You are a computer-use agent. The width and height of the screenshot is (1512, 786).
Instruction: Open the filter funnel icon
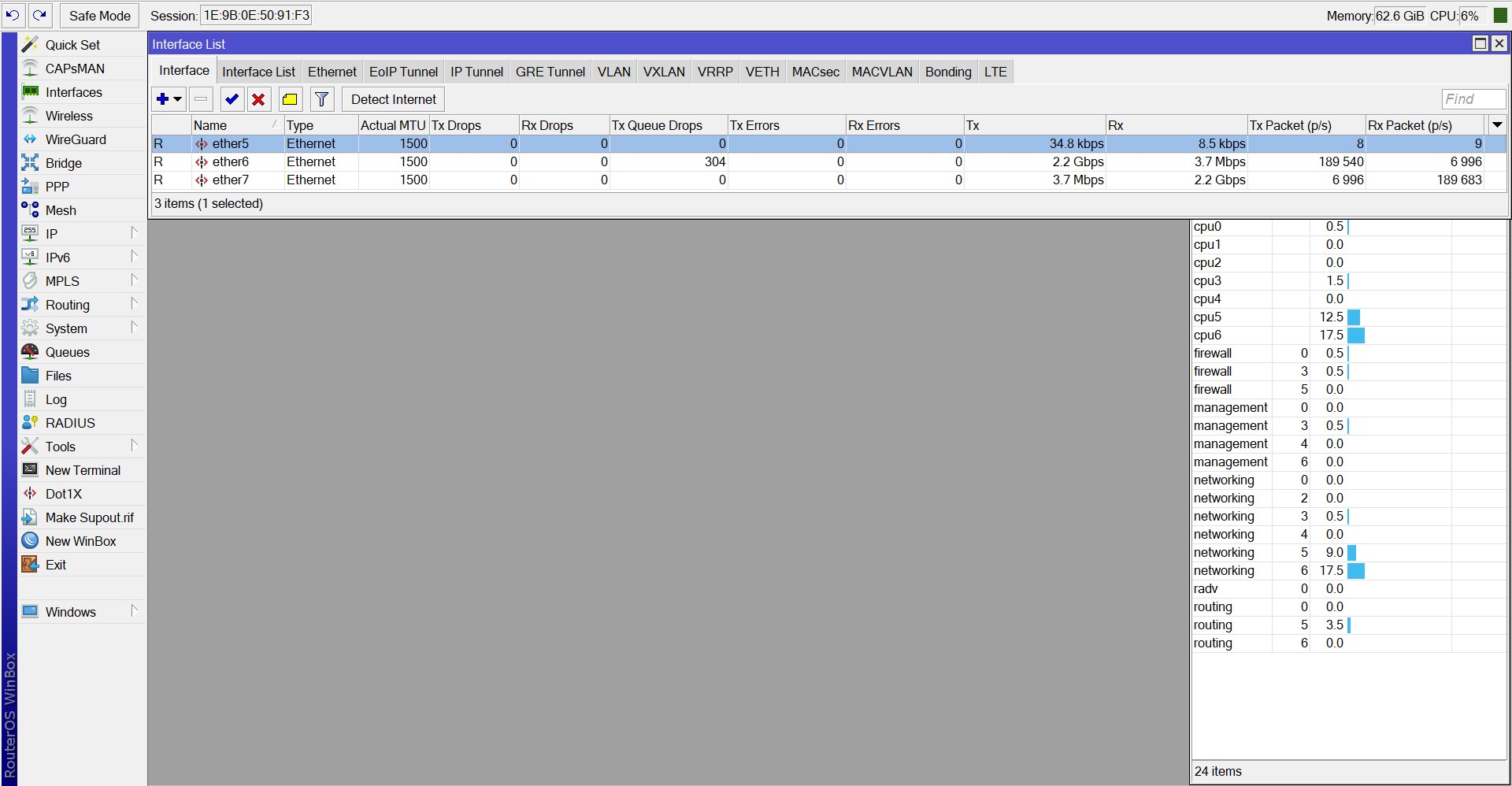click(321, 99)
